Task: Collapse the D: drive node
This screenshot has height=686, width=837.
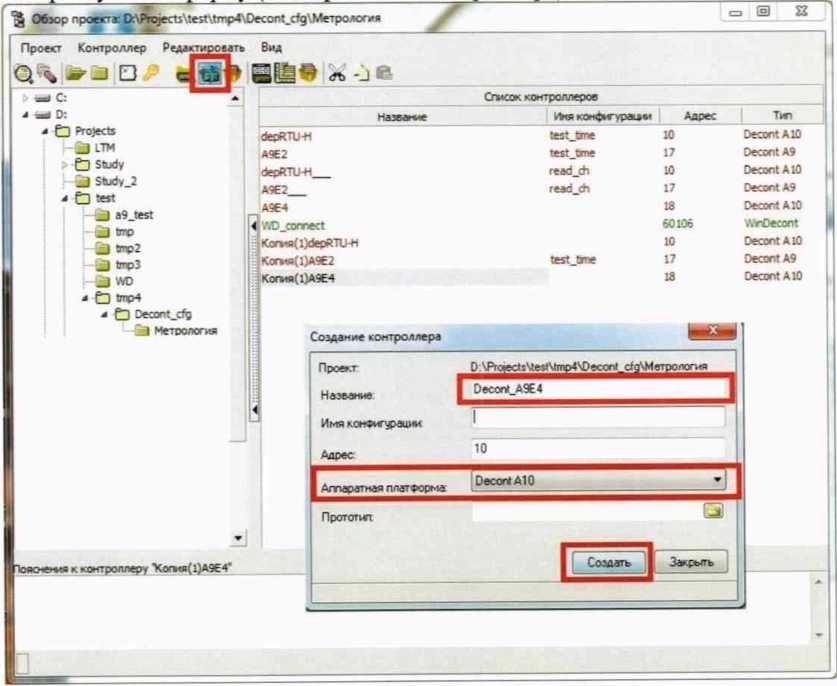Action: [25, 115]
